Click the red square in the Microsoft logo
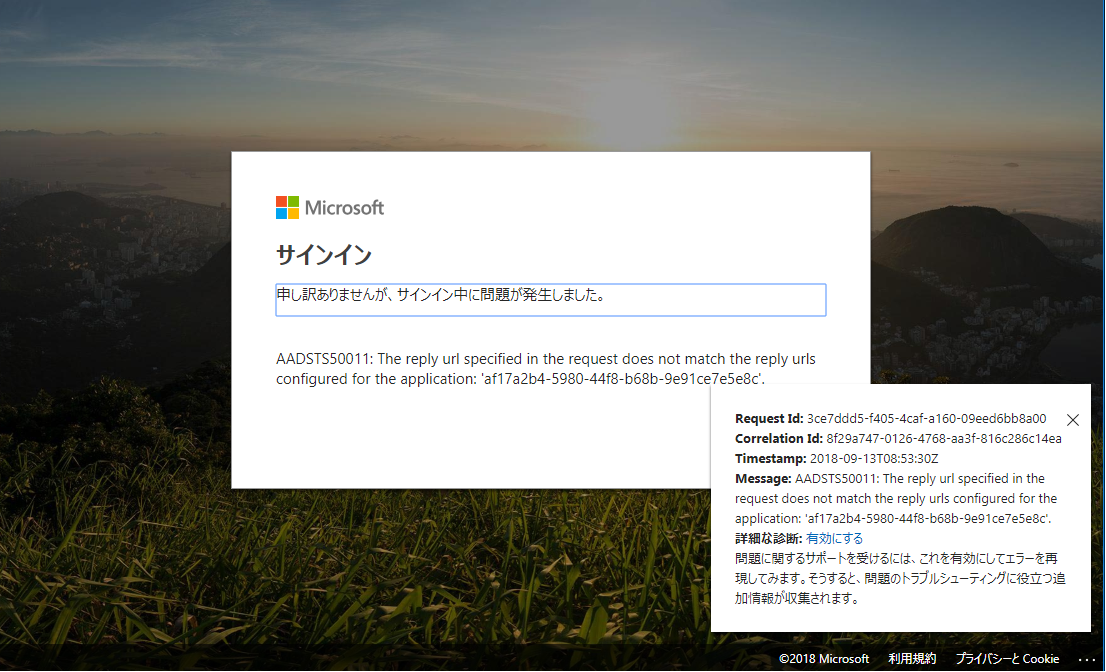Viewport: 1106px width, 672px height. pyautogui.click(x=279, y=201)
